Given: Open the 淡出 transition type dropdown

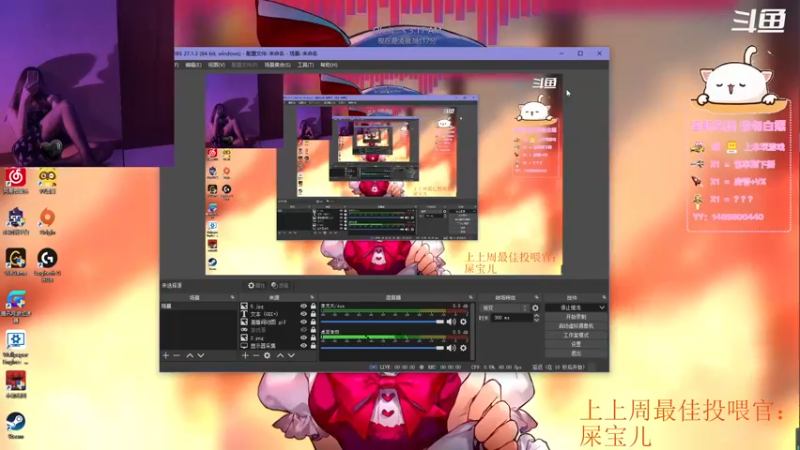Looking at the screenshot, I should coord(504,308).
